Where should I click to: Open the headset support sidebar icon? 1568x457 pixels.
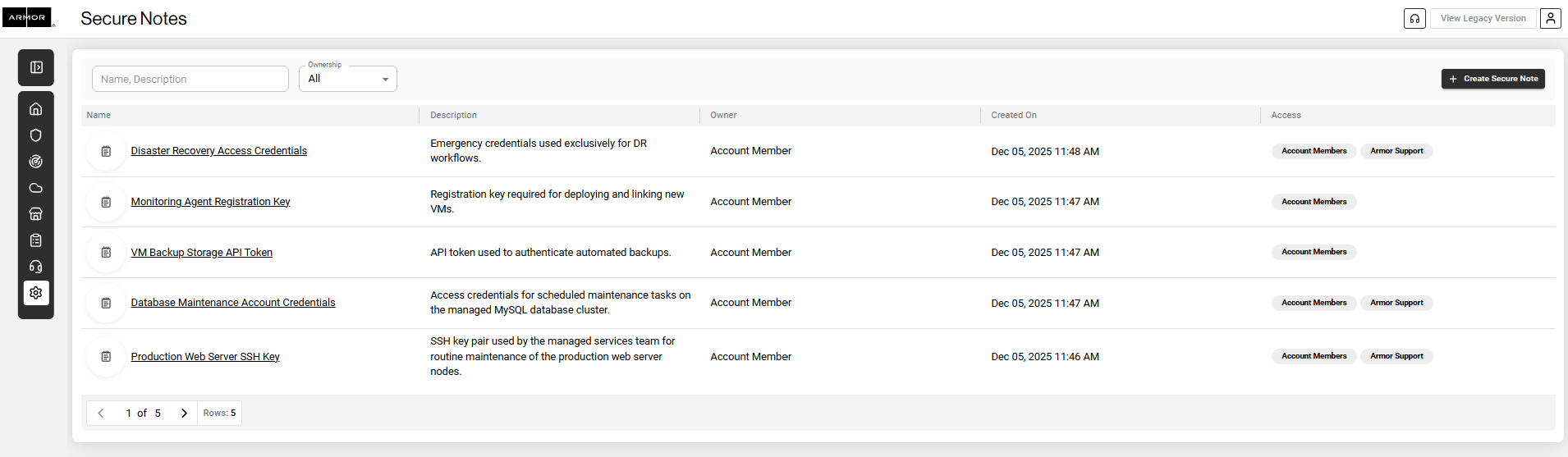[36, 267]
